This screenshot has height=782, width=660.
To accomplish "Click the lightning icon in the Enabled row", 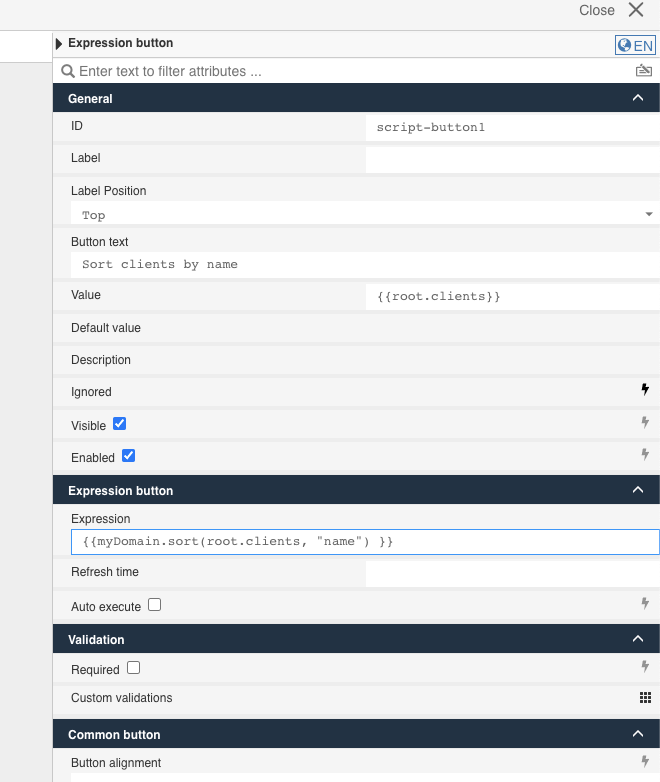I will coord(645,454).
